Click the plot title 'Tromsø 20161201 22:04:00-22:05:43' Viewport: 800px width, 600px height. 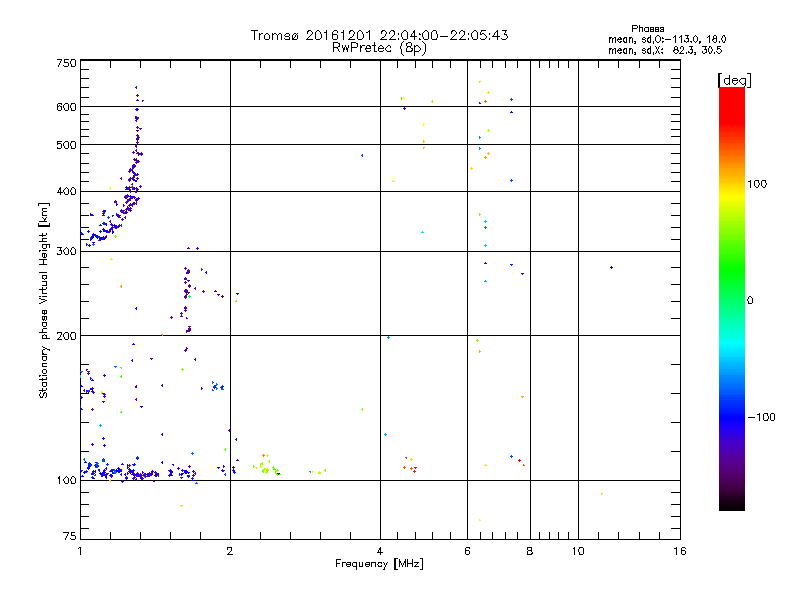(379, 35)
